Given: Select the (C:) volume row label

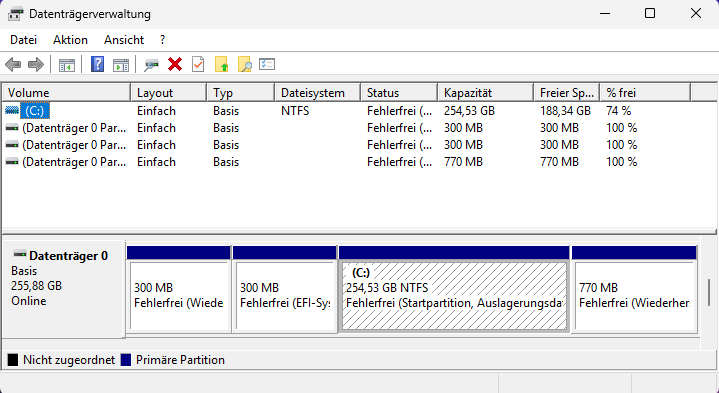Looking at the screenshot, I should (x=34, y=111).
